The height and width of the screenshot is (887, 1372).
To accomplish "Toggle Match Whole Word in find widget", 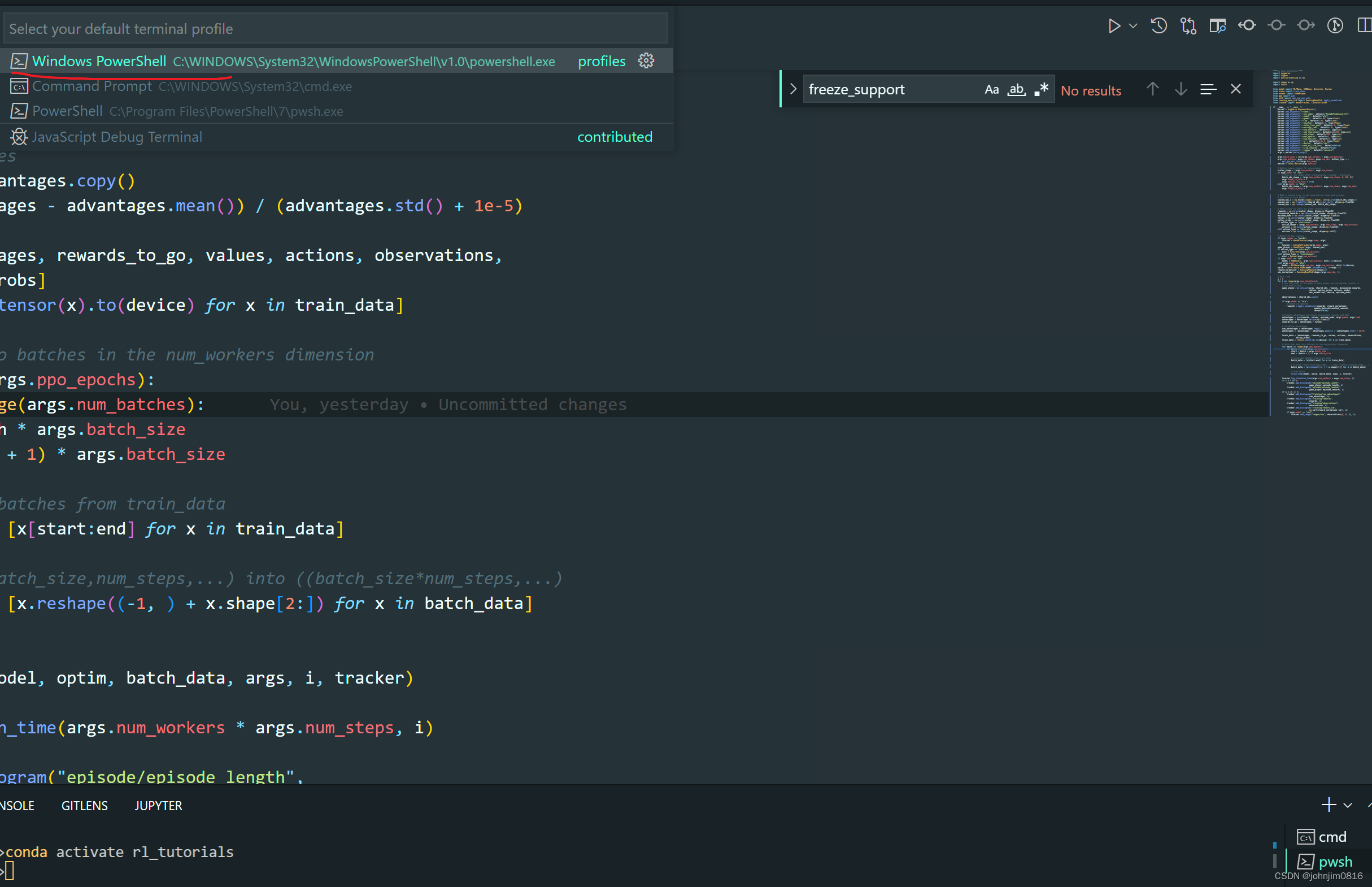I will pyautogui.click(x=1016, y=89).
